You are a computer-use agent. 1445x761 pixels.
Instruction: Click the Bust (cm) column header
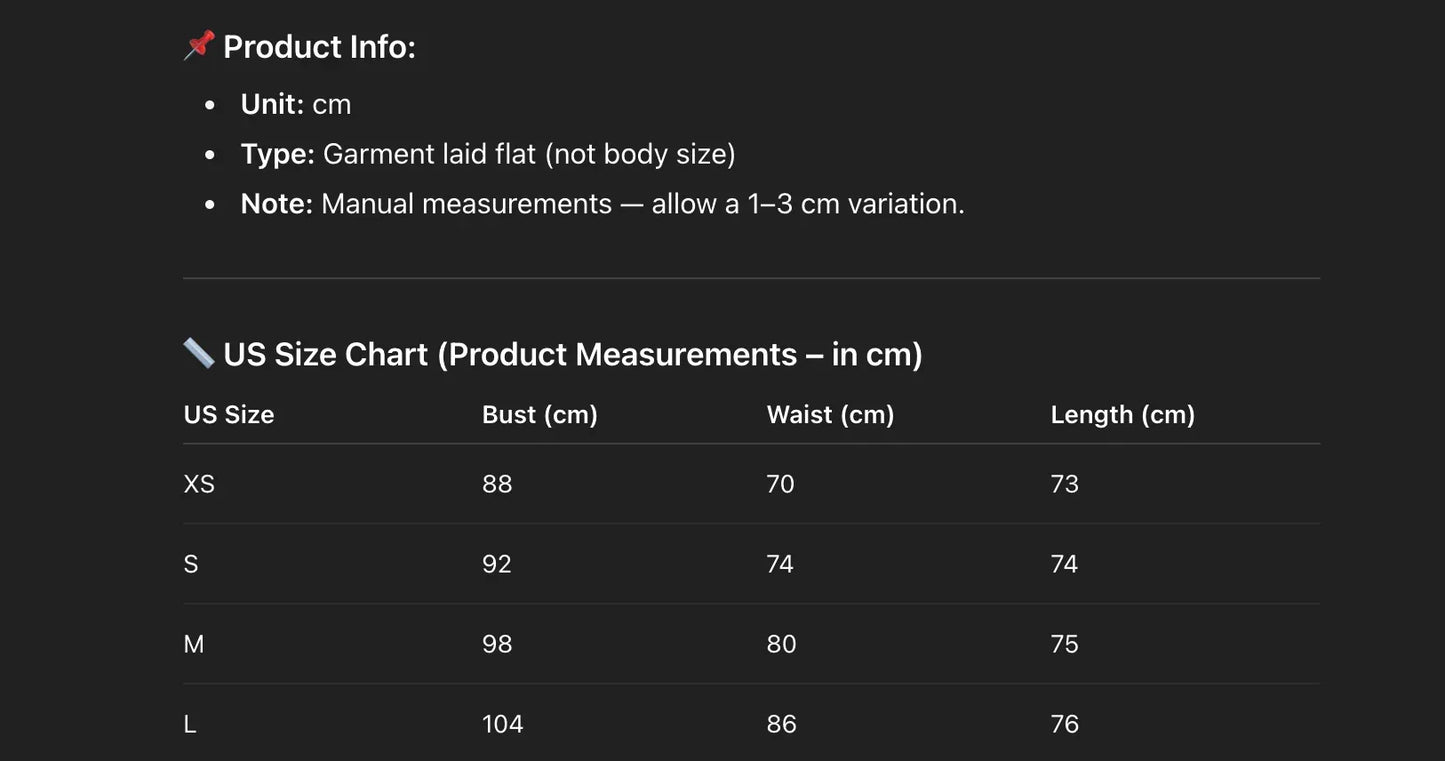coord(540,415)
